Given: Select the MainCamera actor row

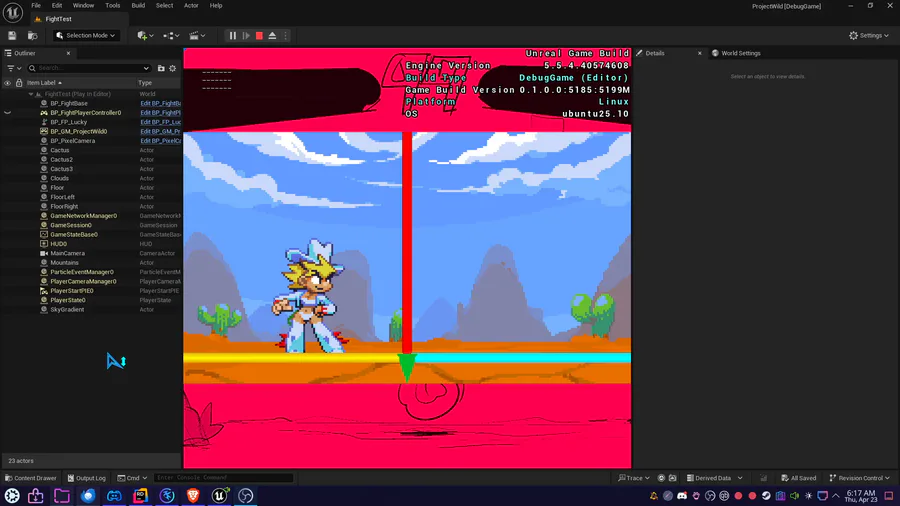Looking at the screenshot, I should (x=67, y=254).
